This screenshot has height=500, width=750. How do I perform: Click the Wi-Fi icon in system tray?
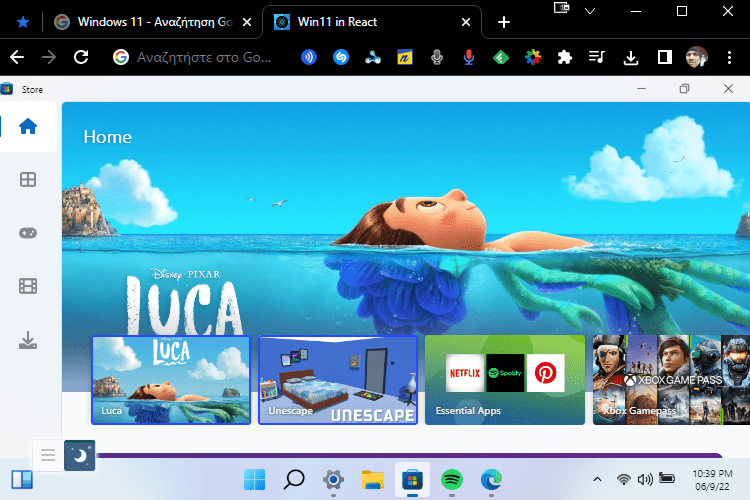tap(623, 479)
